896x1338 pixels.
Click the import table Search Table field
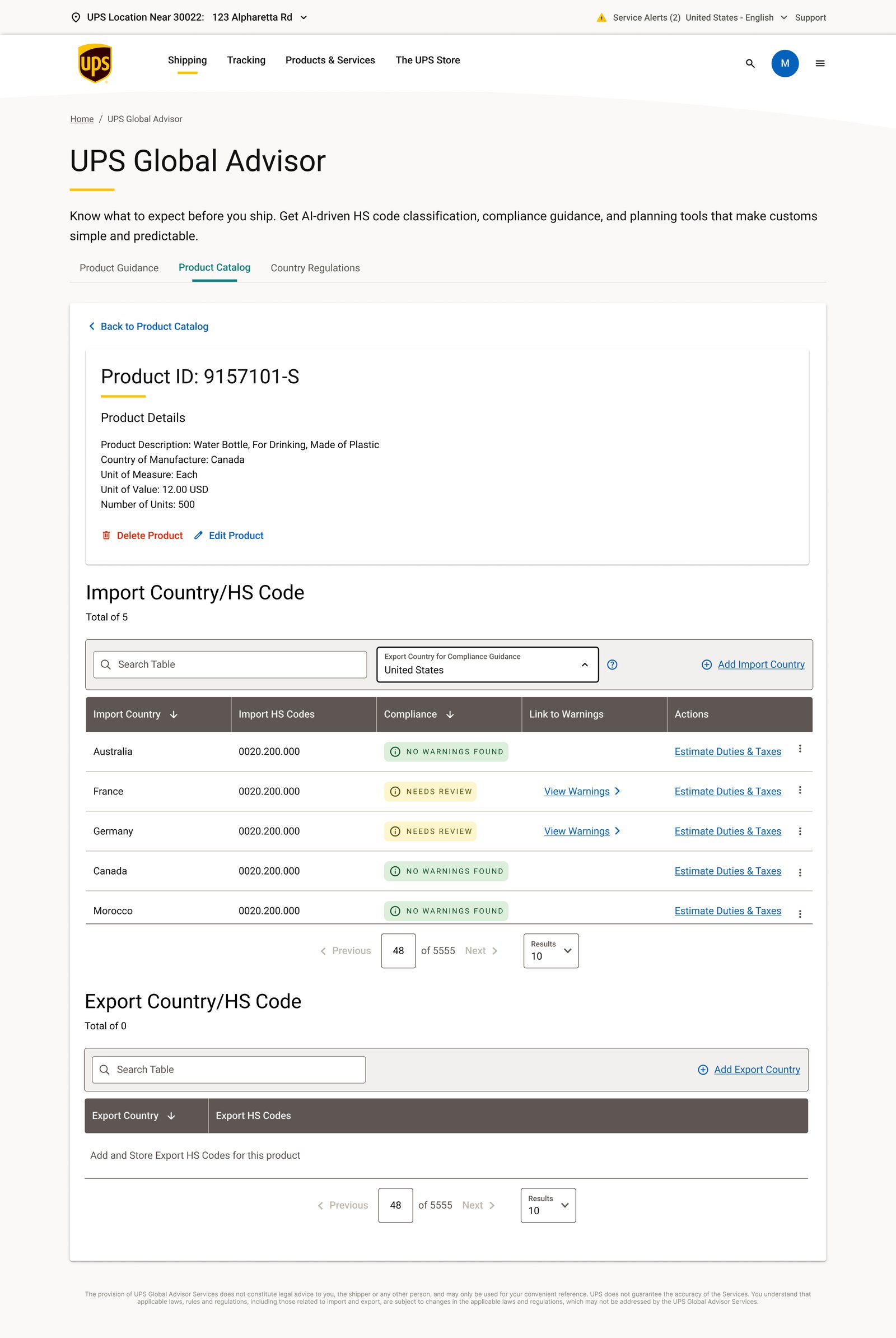(230, 665)
